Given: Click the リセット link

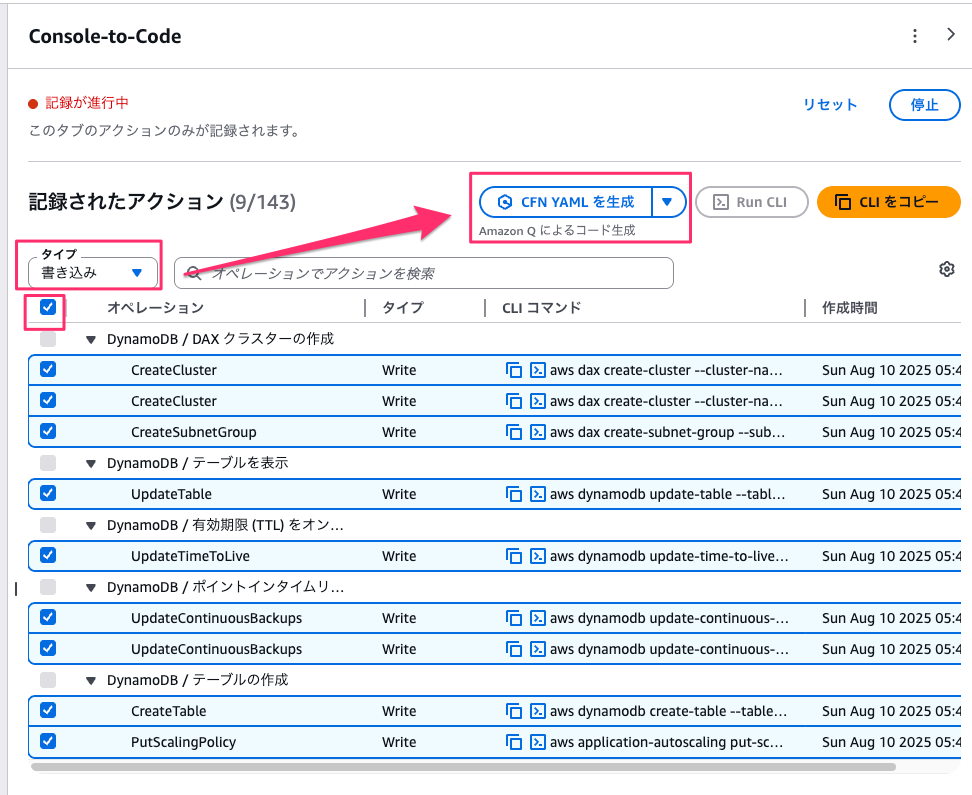Looking at the screenshot, I should tap(830, 105).
